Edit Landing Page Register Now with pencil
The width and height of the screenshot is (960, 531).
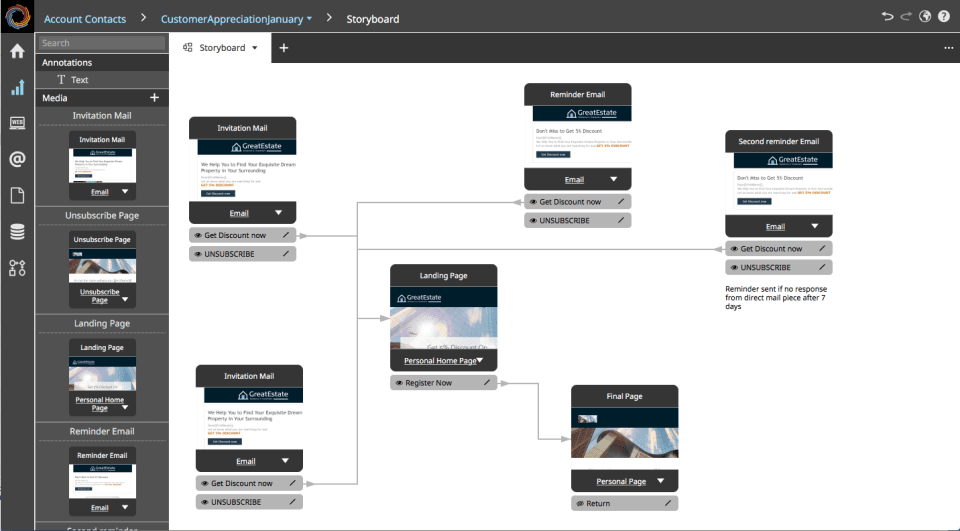coord(487,383)
